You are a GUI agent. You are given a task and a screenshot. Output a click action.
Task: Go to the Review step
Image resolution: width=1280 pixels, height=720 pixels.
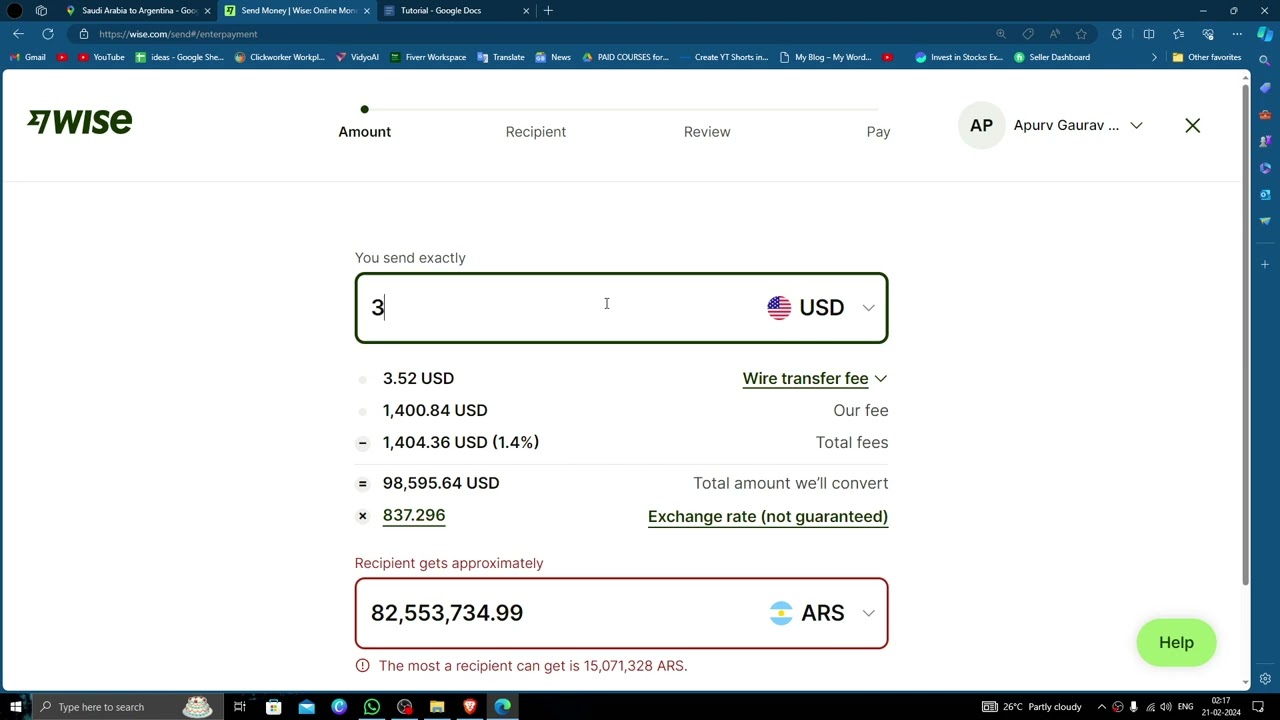click(x=707, y=132)
